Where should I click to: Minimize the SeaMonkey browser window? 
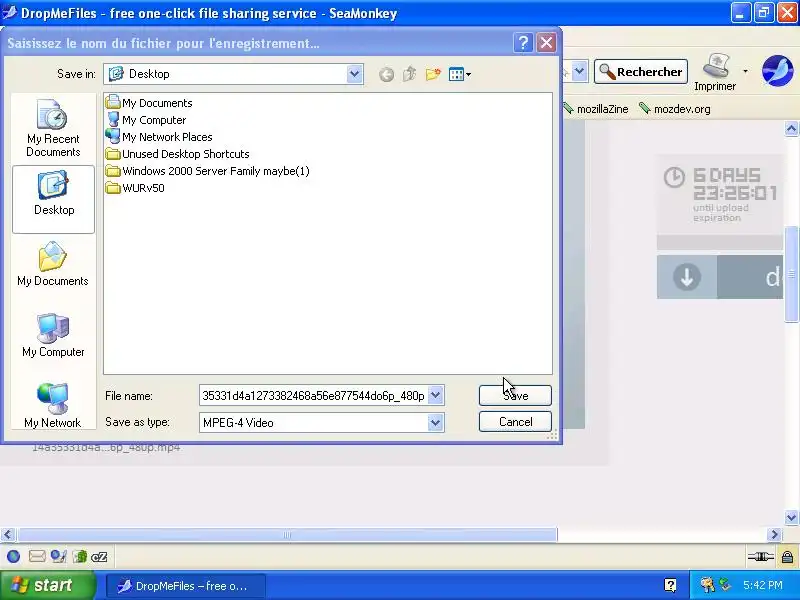coord(740,13)
